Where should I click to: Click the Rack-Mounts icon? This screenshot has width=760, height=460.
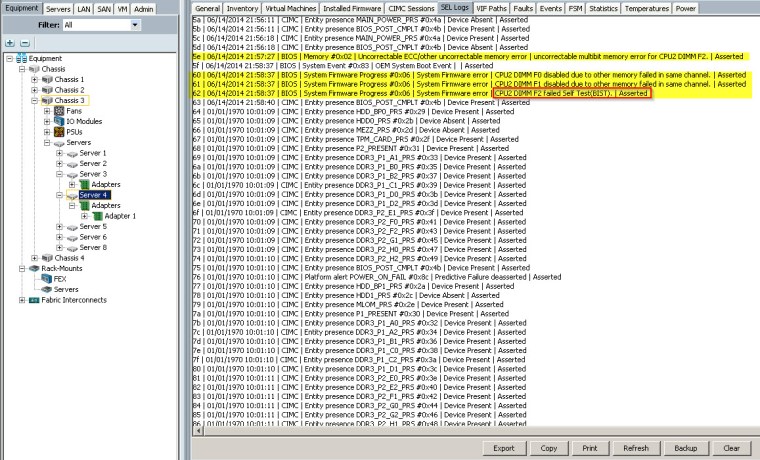coord(34,268)
